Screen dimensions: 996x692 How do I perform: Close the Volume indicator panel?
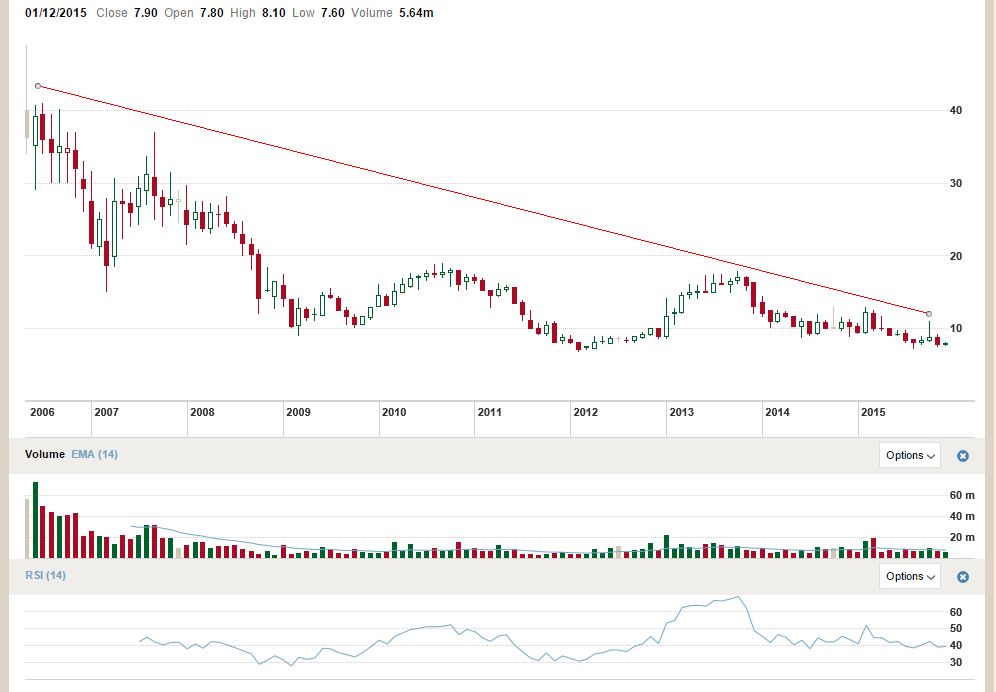(x=963, y=456)
